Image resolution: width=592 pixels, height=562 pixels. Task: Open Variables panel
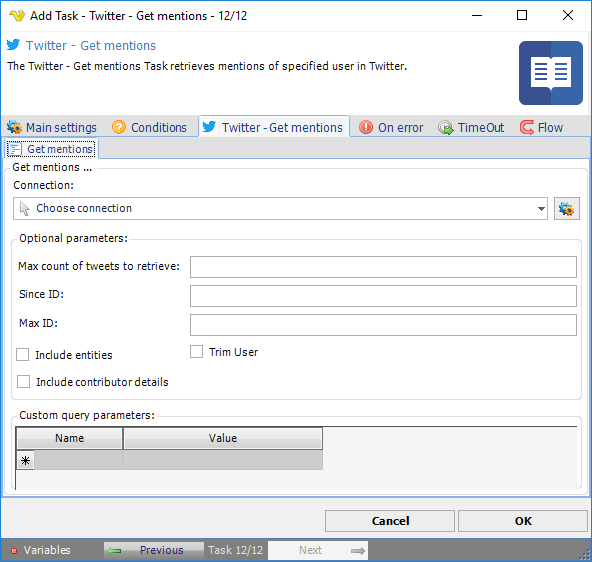[41, 550]
